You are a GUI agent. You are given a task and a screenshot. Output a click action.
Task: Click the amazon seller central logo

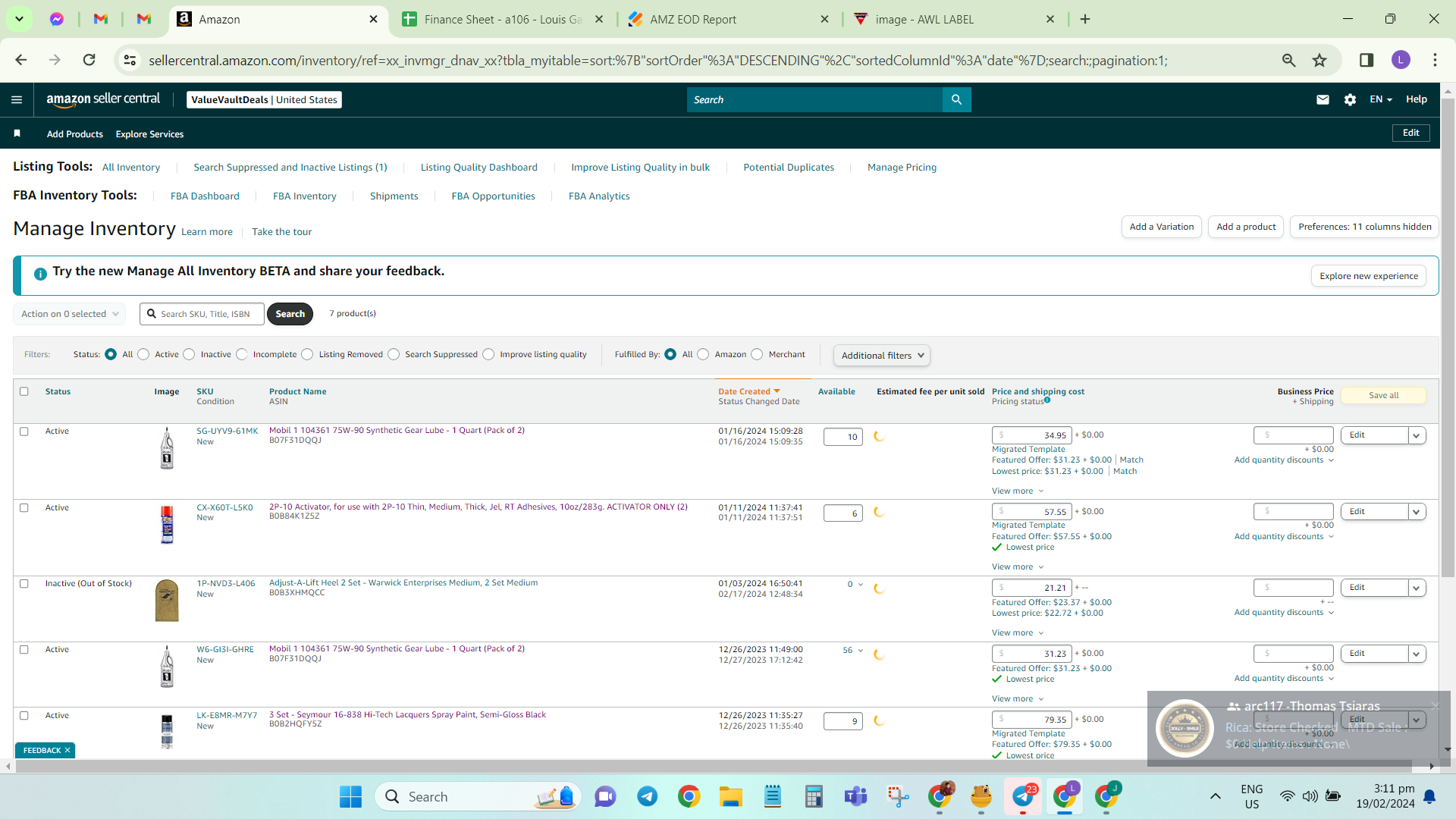tap(103, 99)
